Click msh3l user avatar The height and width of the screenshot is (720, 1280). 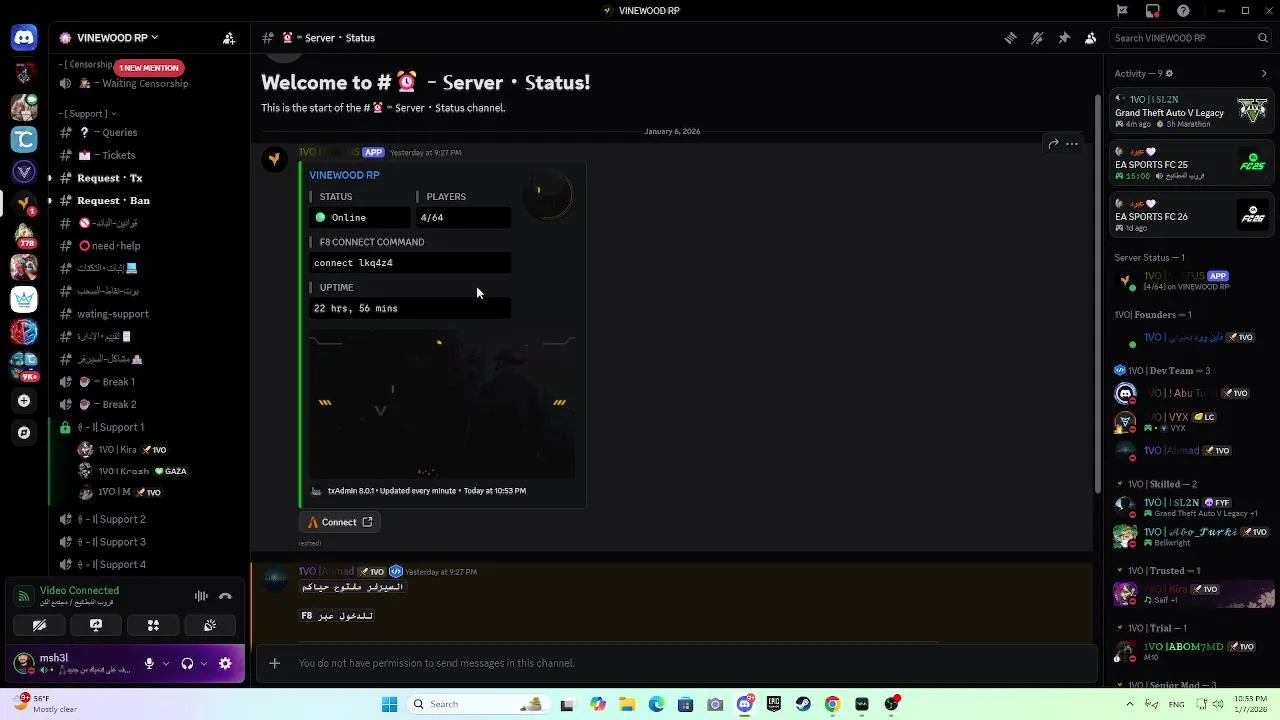coord(23,663)
